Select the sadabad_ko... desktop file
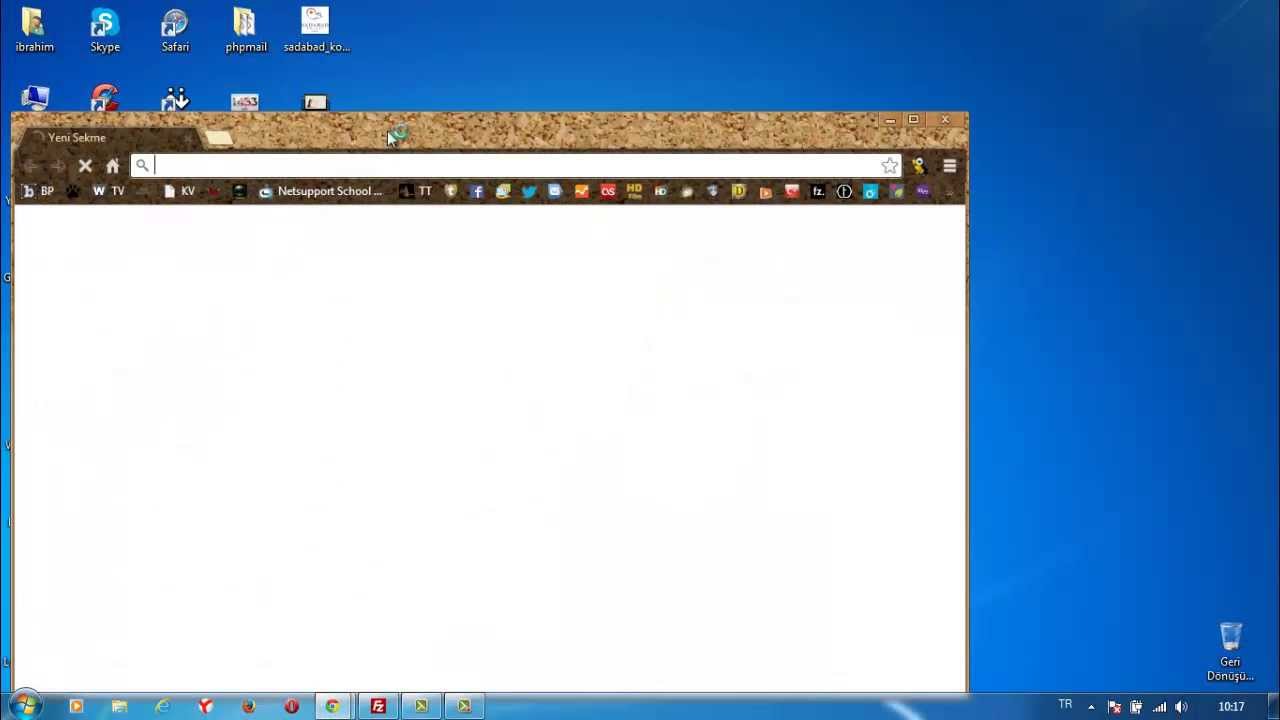1280x720 pixels. point(316,30)
